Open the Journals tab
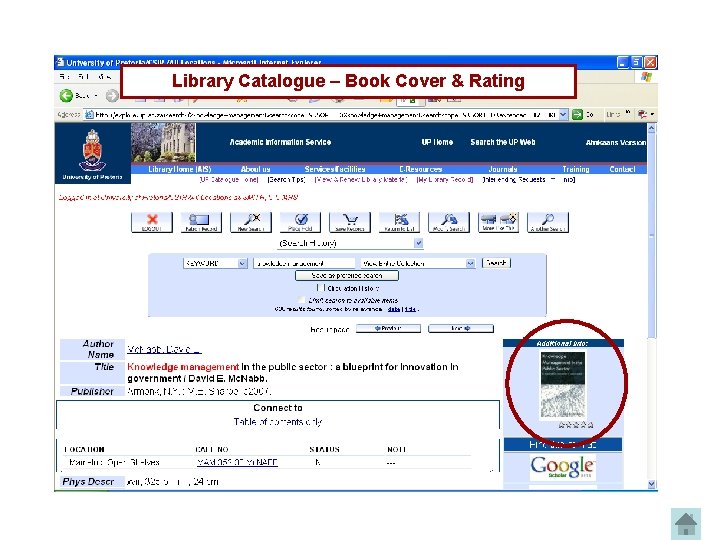This screenshot has height=540, width=720. click(503, 169)
